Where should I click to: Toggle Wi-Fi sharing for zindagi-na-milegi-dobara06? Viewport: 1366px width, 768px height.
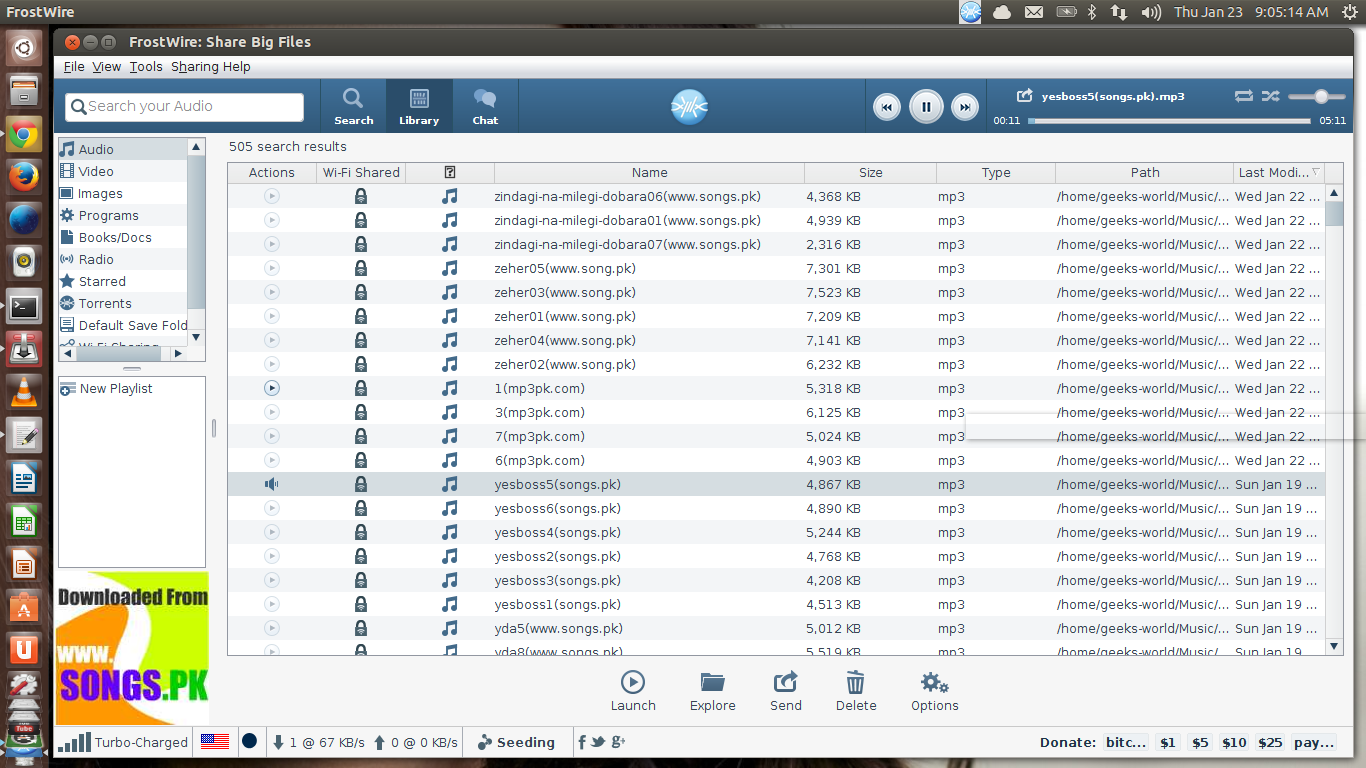(x=361, y=196)
